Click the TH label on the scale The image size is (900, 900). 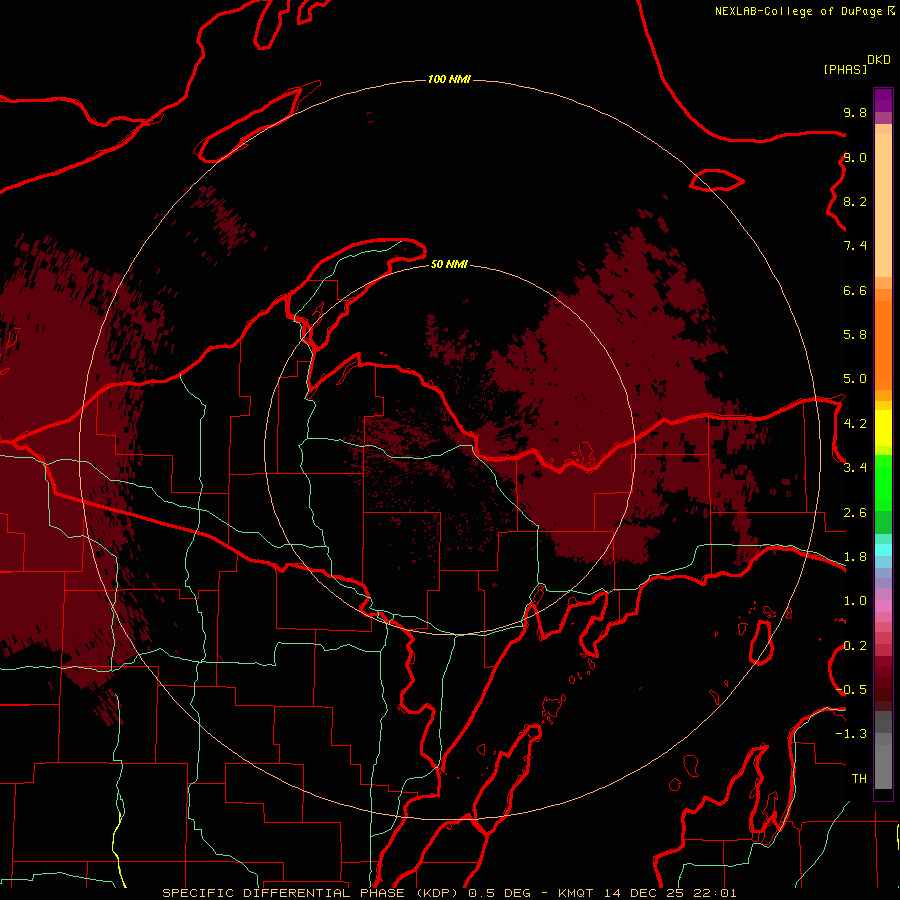(x=859, y=779)
